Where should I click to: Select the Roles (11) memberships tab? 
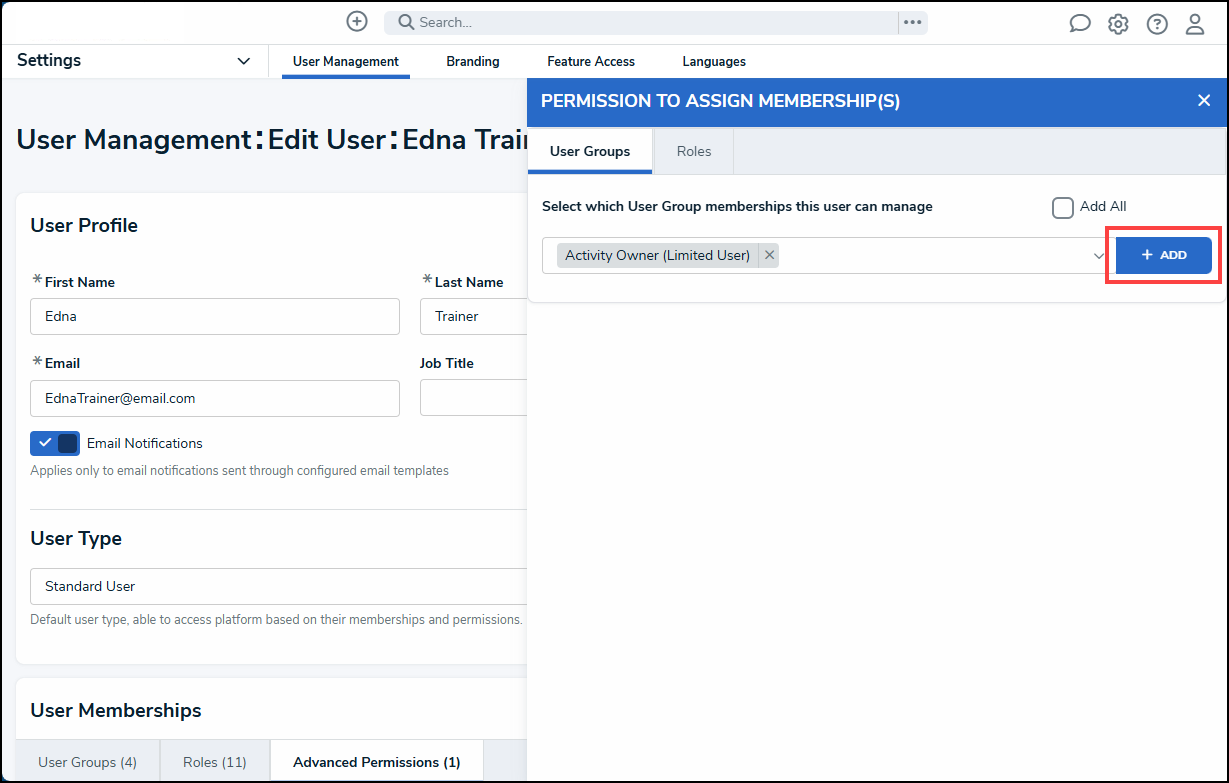(x=214, y=762)
